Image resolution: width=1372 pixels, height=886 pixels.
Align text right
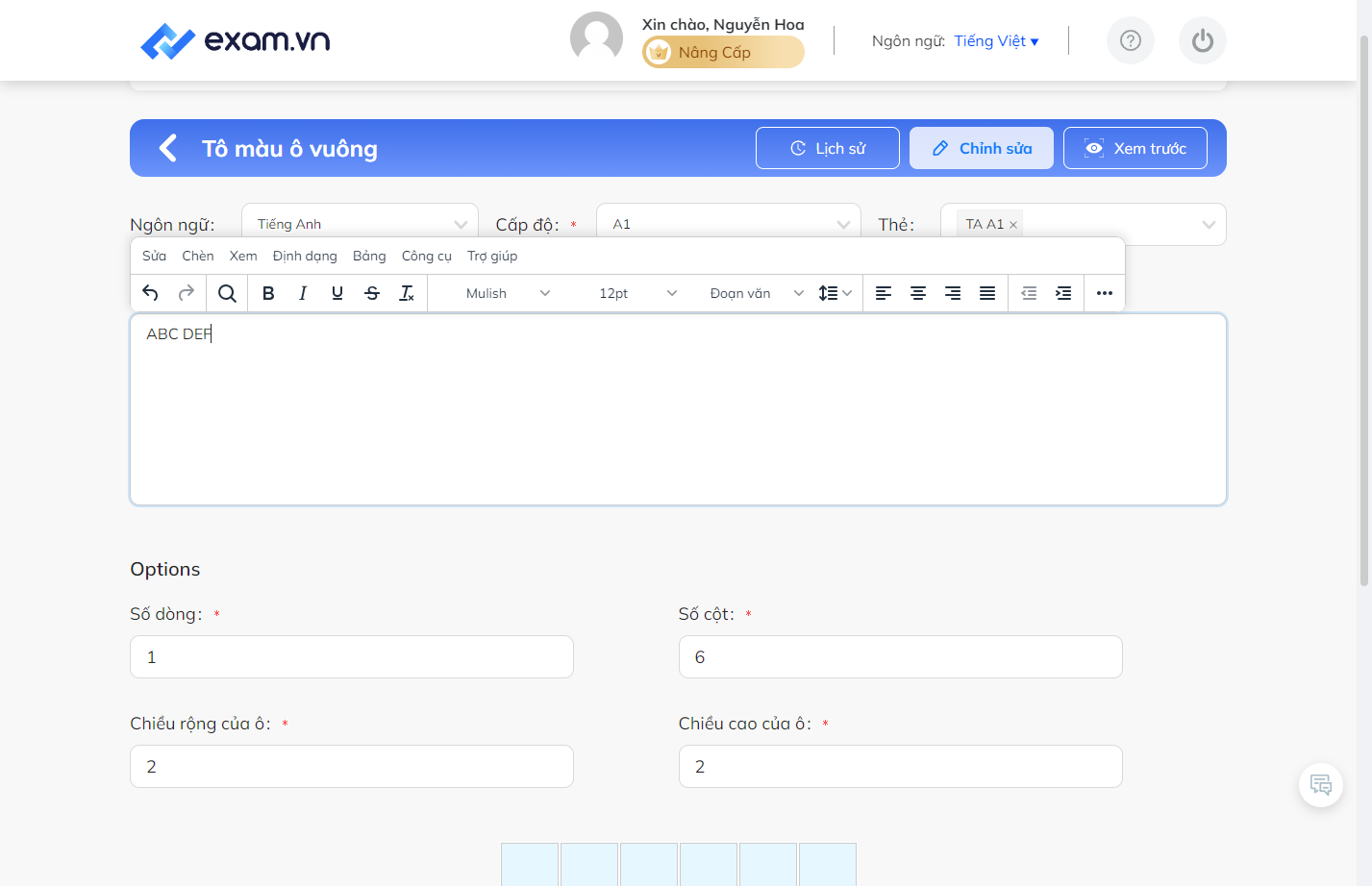coord(953,293)
